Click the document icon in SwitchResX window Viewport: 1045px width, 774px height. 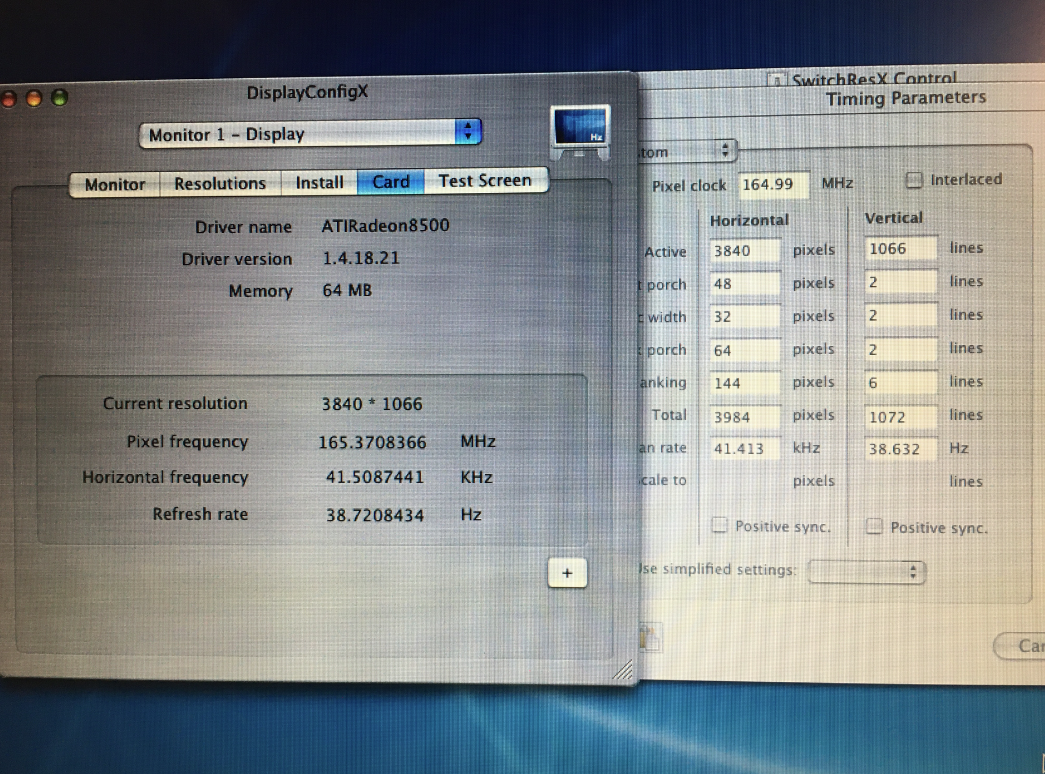pyautogui.click(x=650, y=637)
